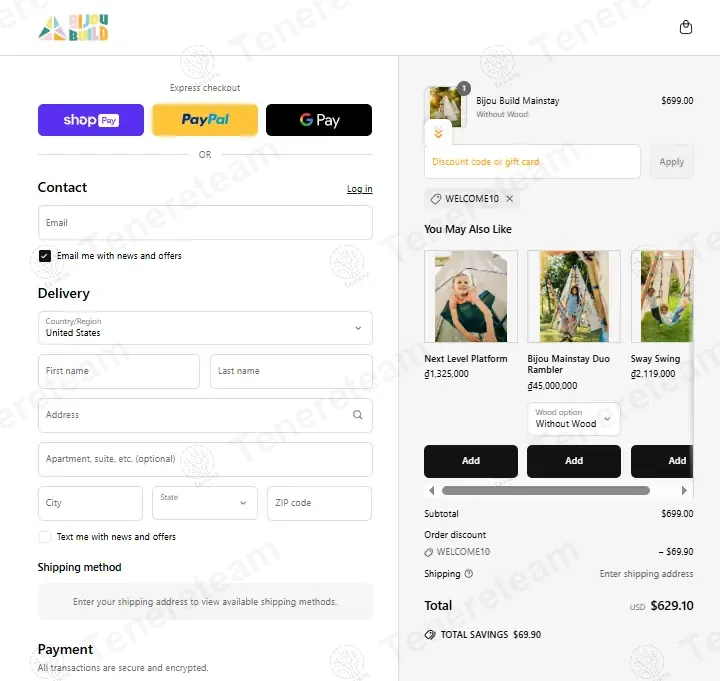Screen dimensions: 720x681
Task: Click the recommendations horizontal scrollbar
Action: point(546,490)
